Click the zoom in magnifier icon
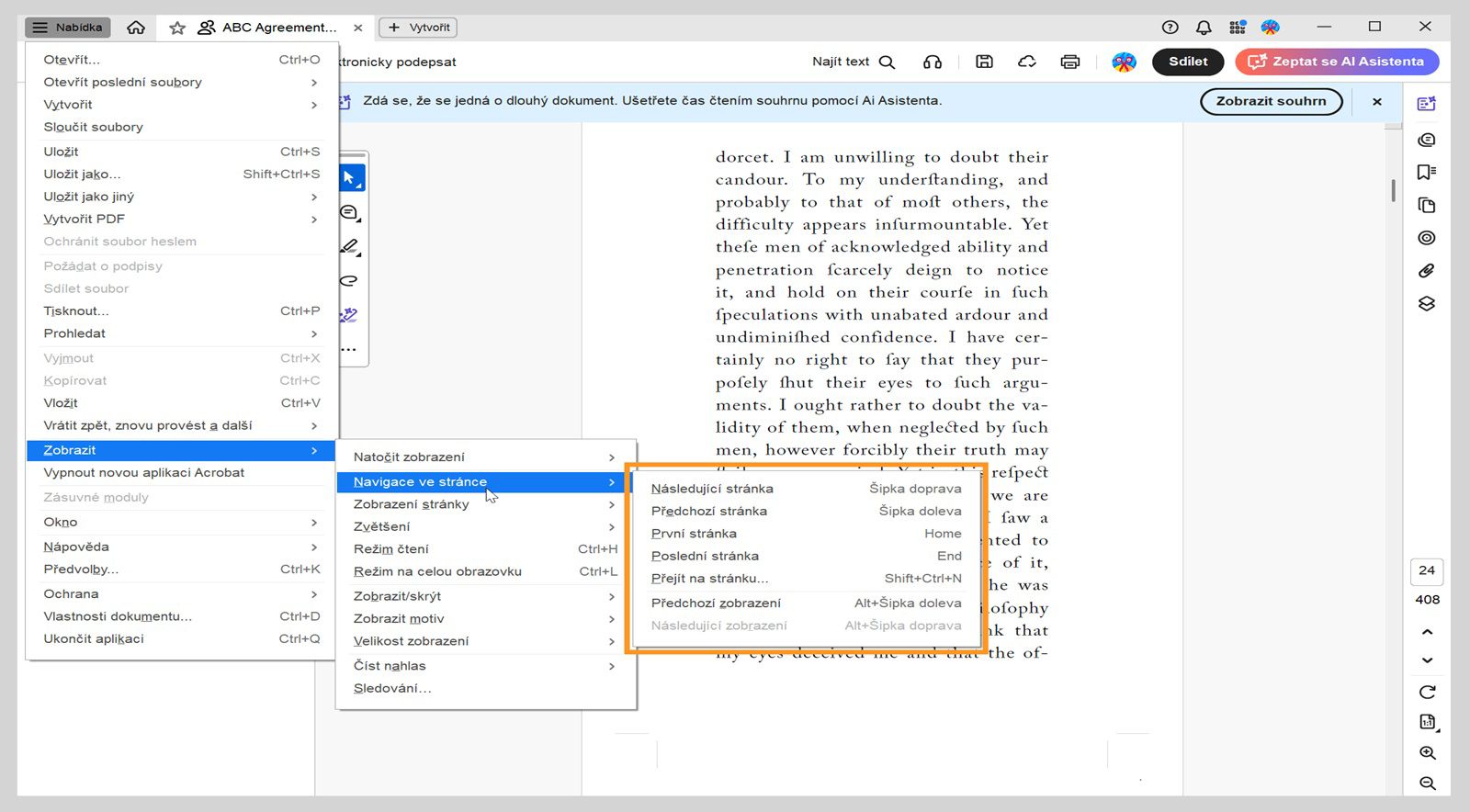This screenshot has height=812, width=1470. pos(1427,752)
